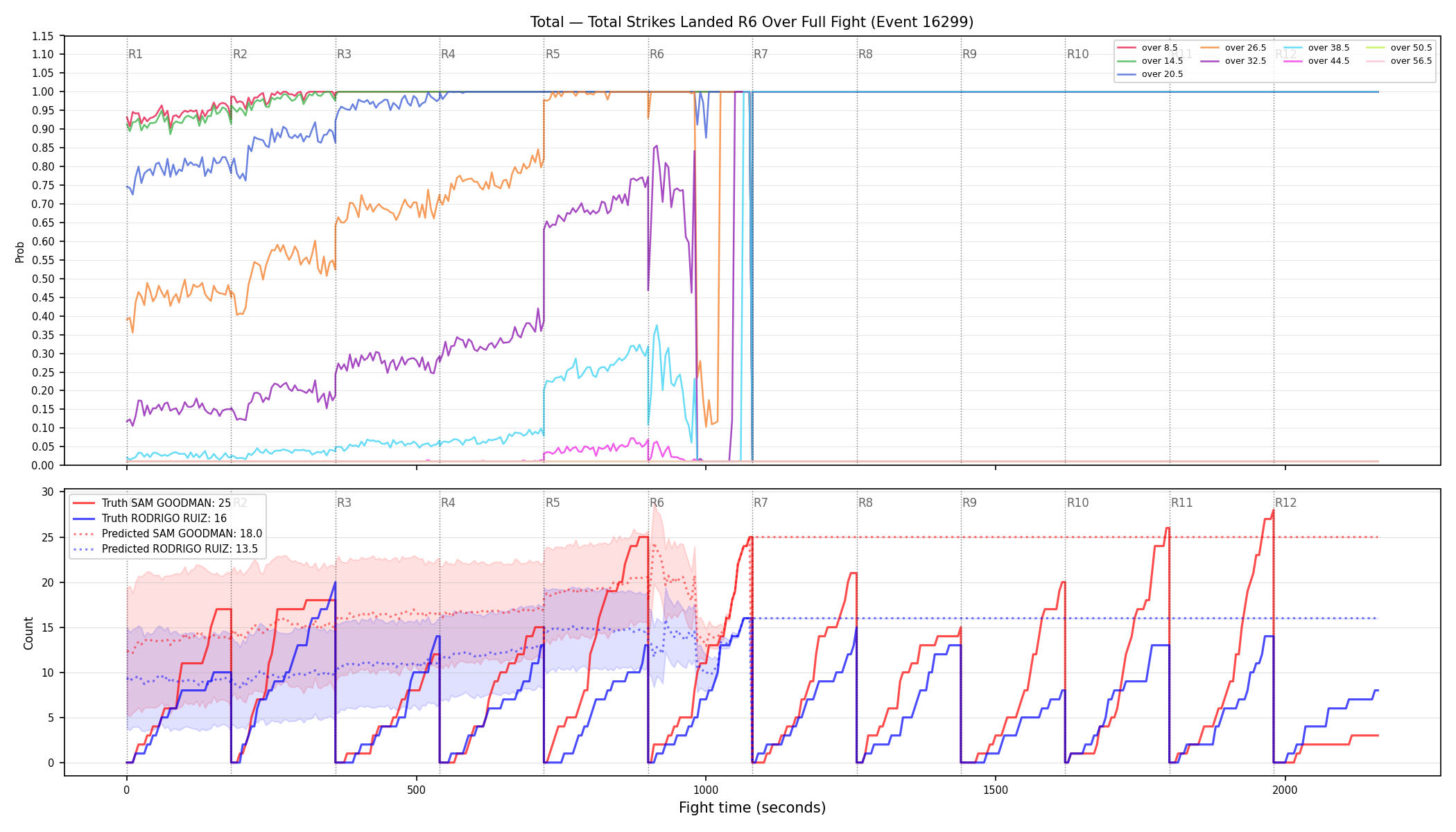Click the R9 round marker in probability chart
The height and width of the screenshot is (832, 1456).
tap(969, 54)
